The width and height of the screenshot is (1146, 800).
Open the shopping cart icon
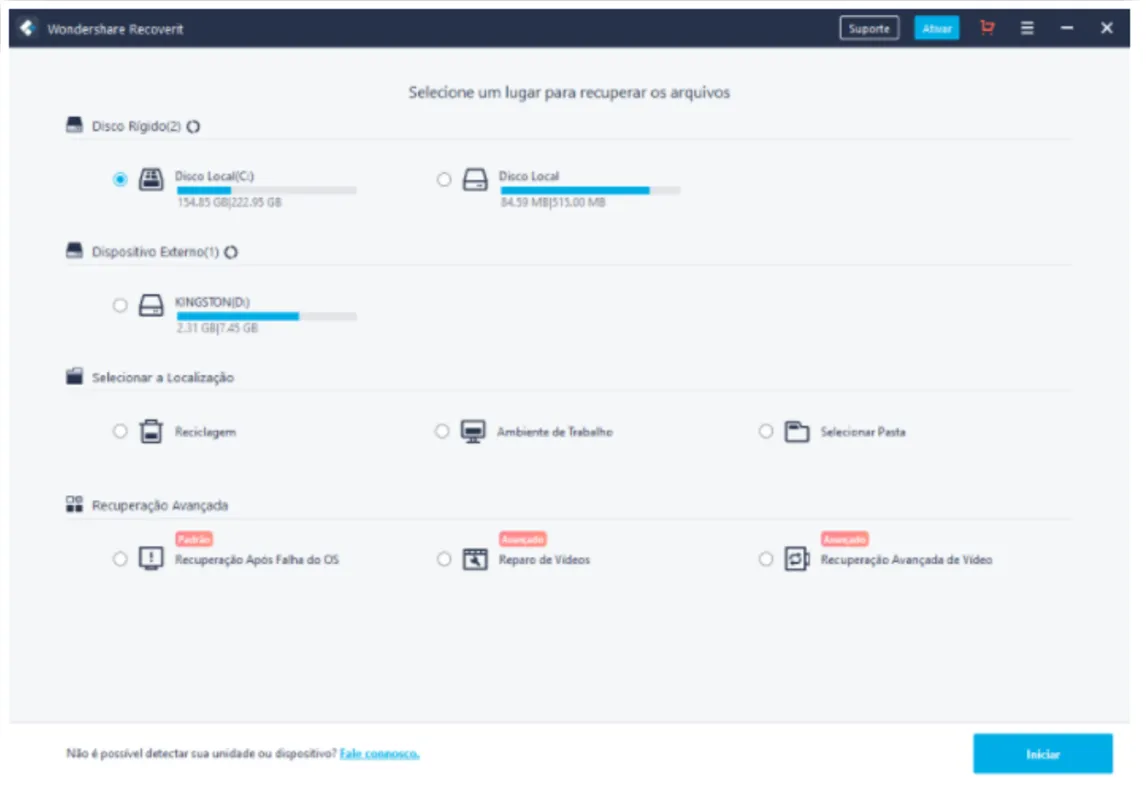click(987, 28)
